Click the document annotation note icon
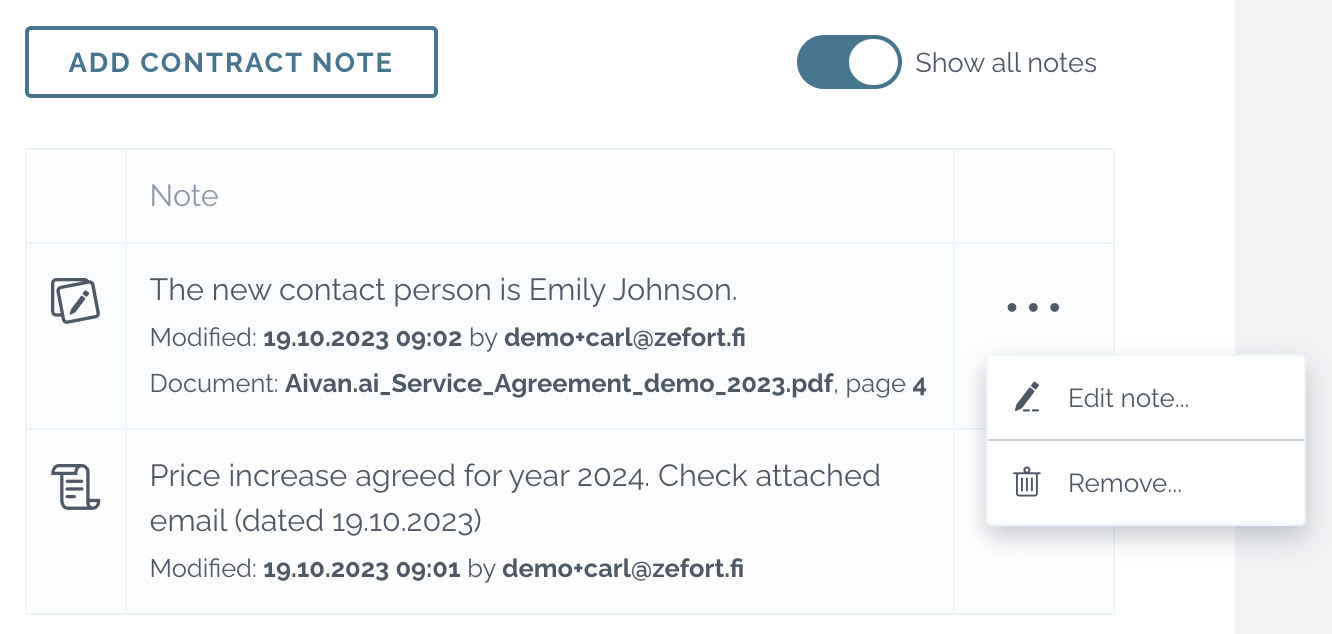1332x634 pixels. coord(75,300)
